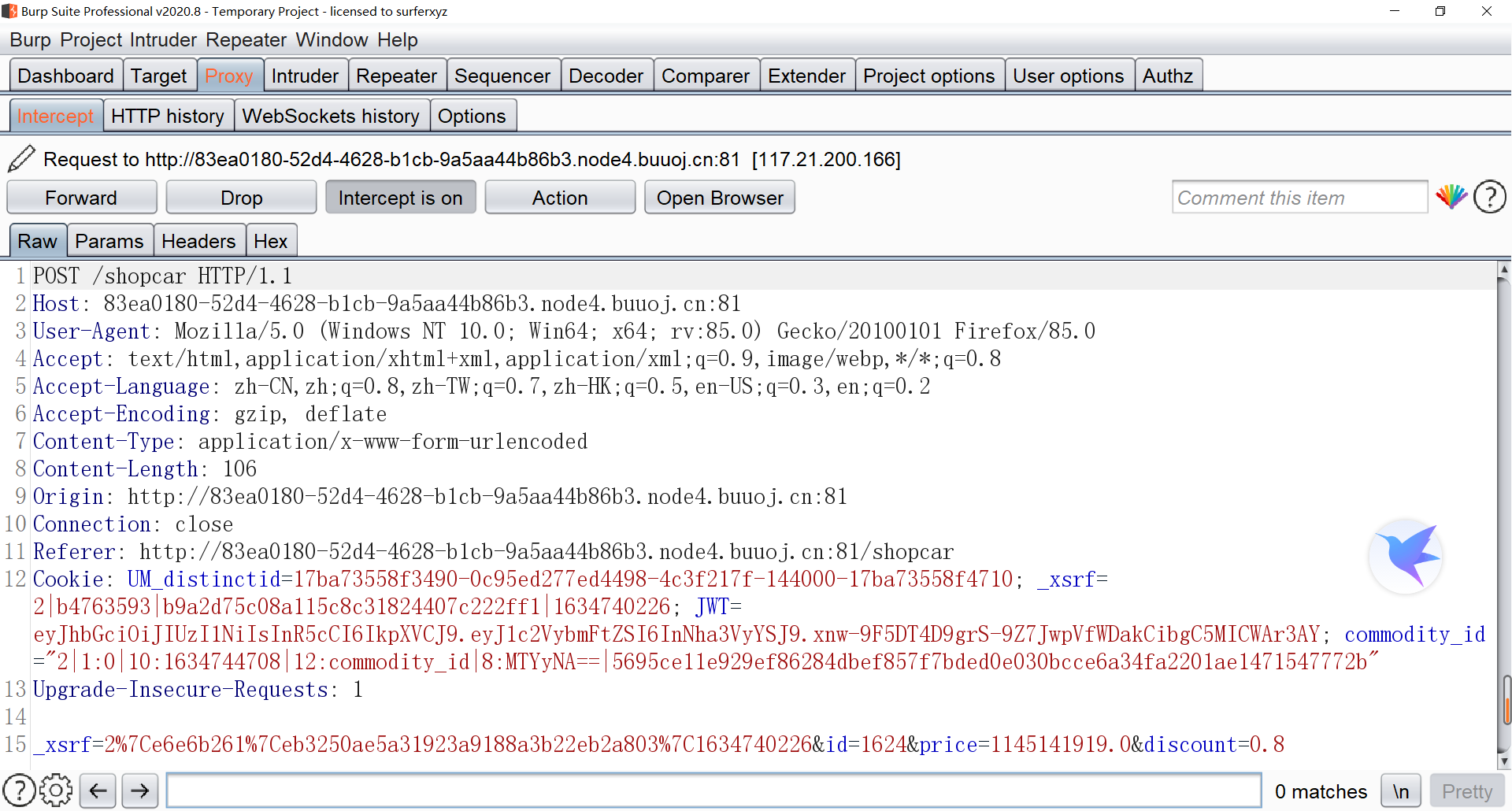Viewport: 1512px width, 811px height.
Task: Open the HTTP history sub-tab
Action: 168,116
